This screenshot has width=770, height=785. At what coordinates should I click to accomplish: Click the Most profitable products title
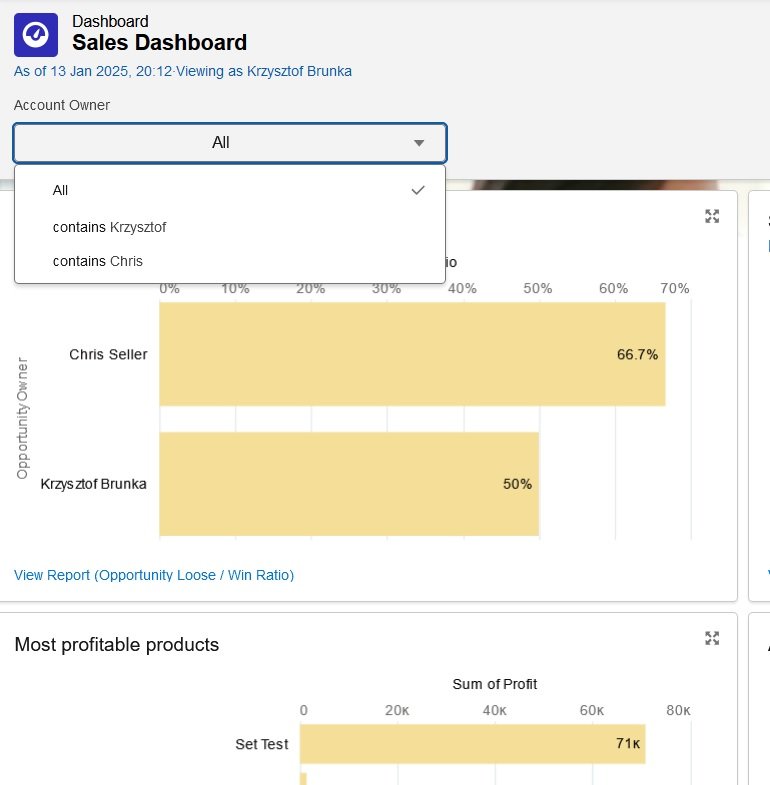click(x=117, y=645)
